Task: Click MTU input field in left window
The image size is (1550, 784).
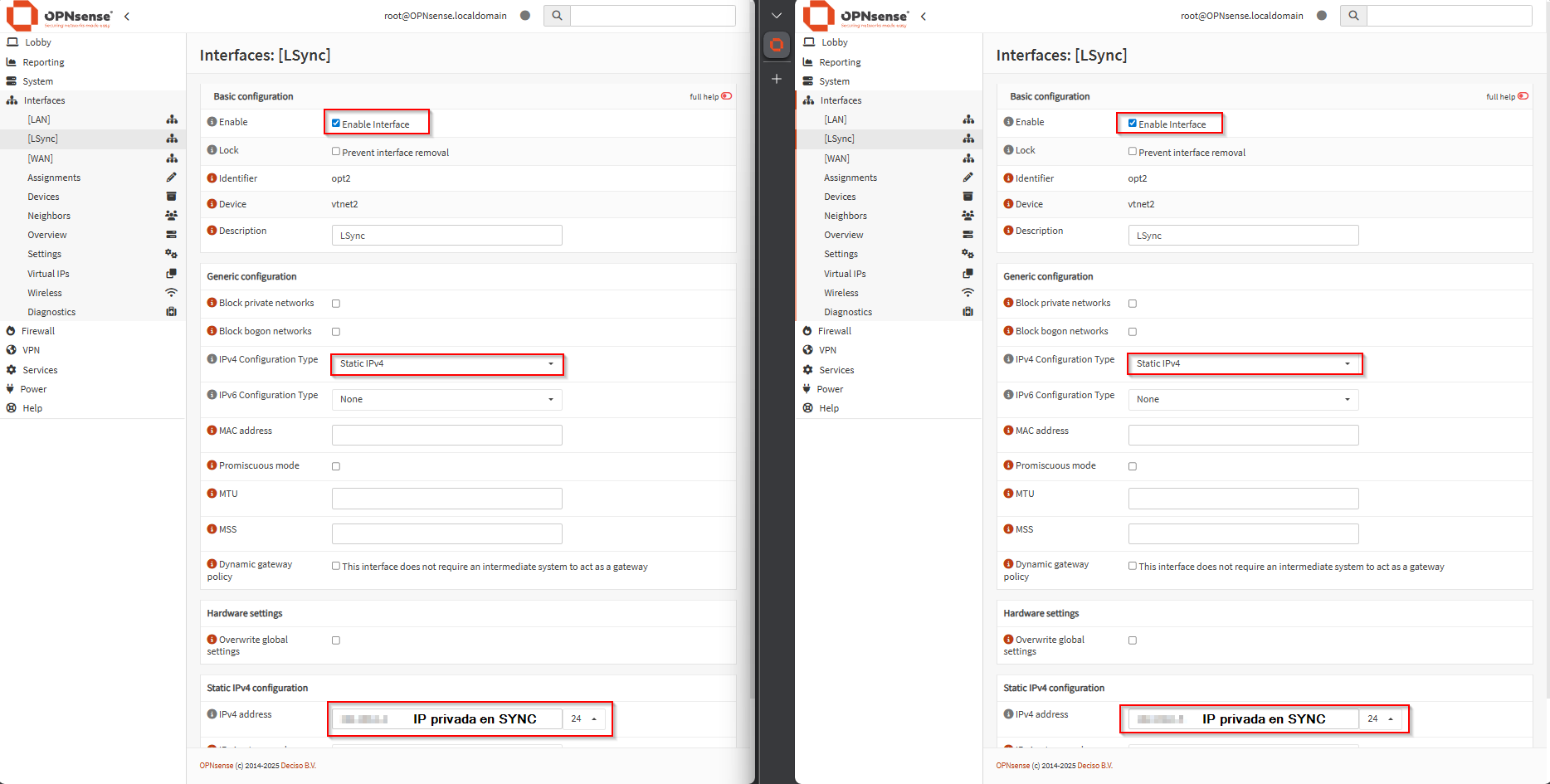Action: [x=447, y=499]
